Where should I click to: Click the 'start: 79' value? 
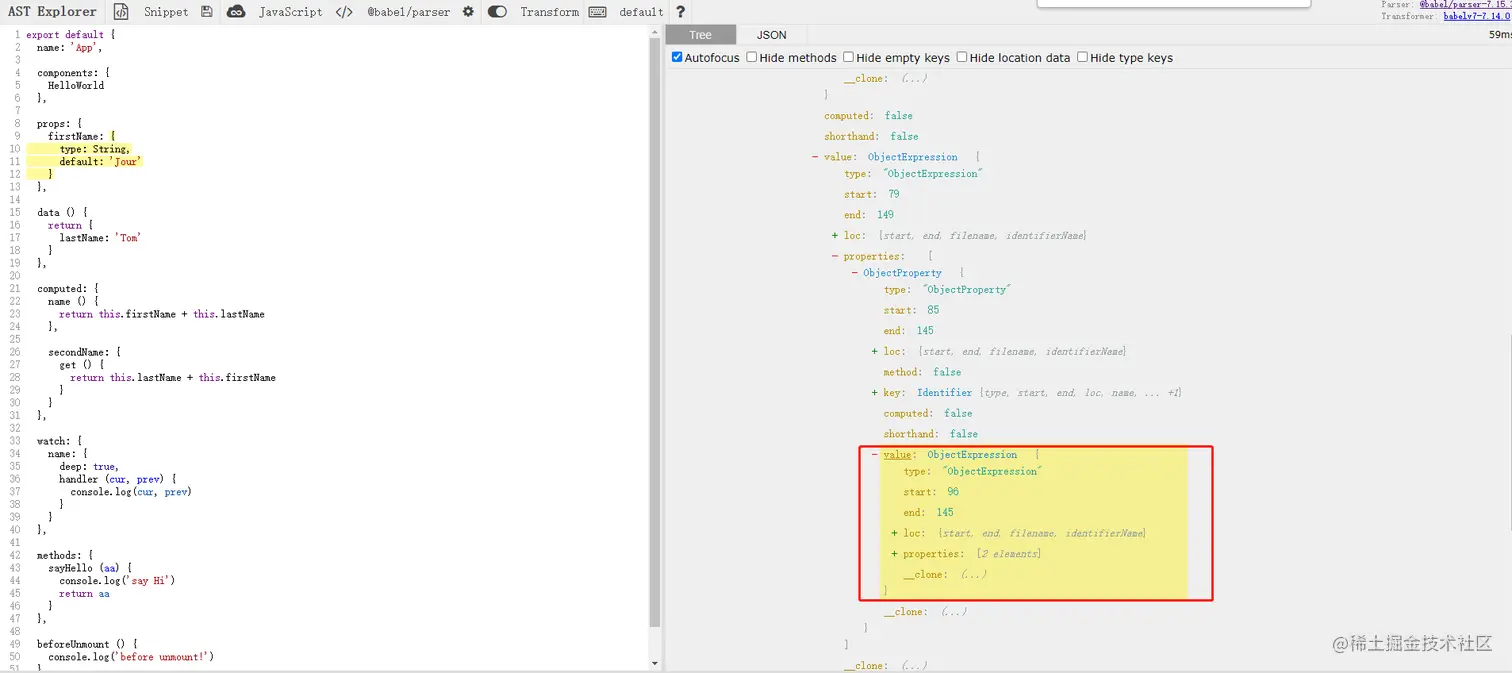point(895,194)
